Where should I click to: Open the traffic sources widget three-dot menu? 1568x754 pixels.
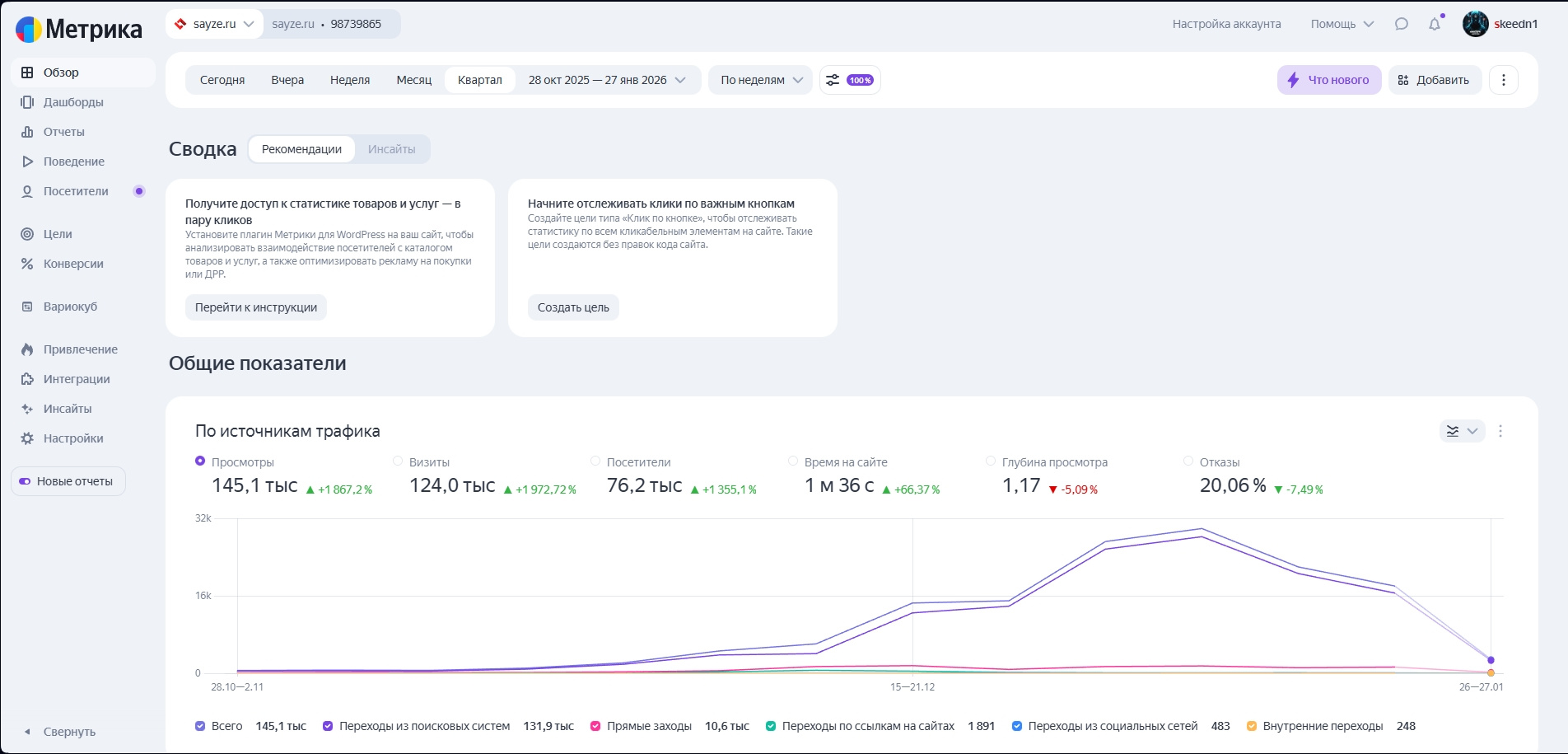click(x=1500, y=431)
